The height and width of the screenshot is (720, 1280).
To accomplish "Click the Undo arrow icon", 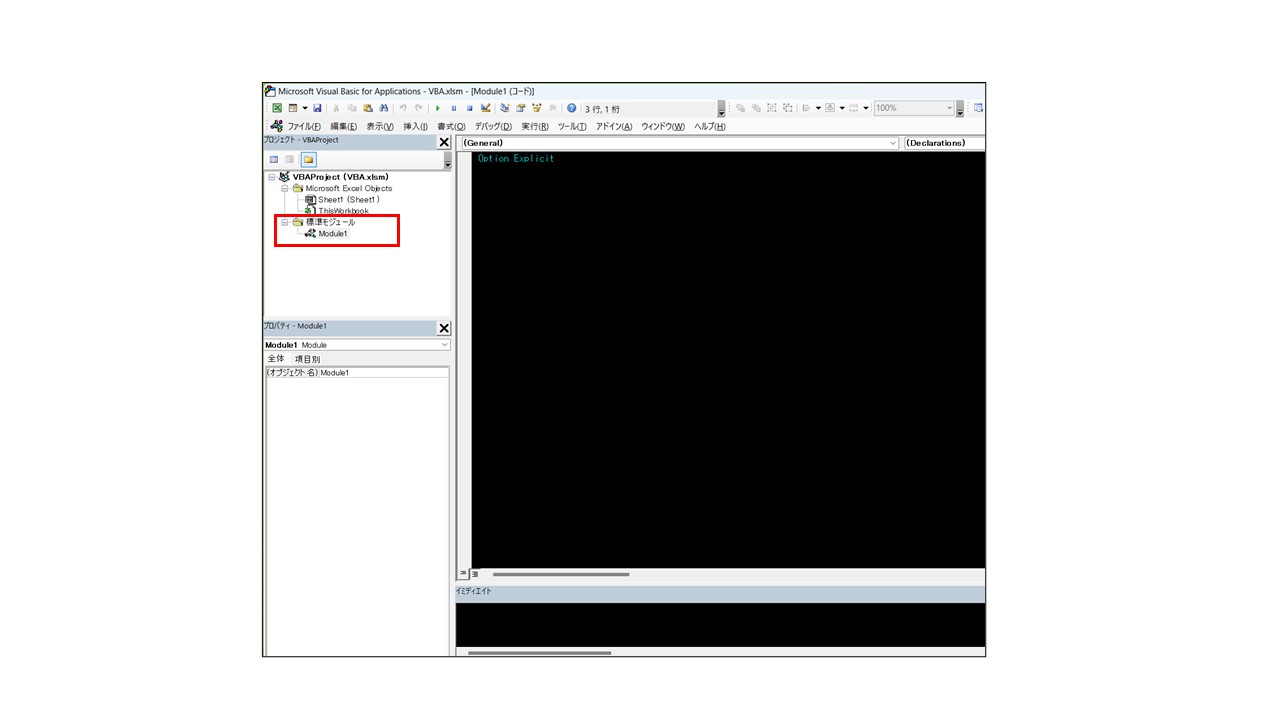I will pyautogui.click(x=403, y=108).
